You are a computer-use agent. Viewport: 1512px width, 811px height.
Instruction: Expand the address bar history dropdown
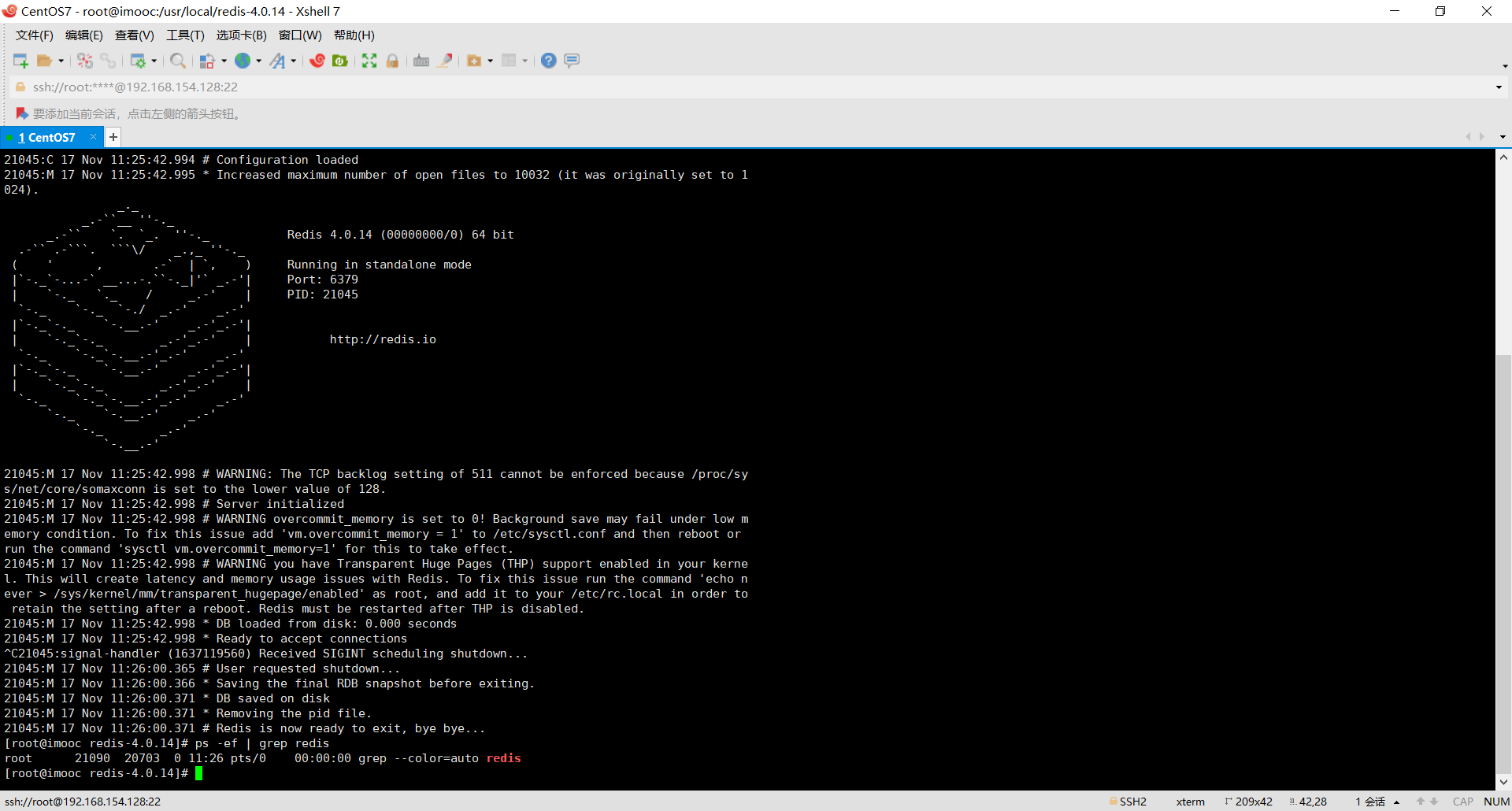[x=1499, y=87]
